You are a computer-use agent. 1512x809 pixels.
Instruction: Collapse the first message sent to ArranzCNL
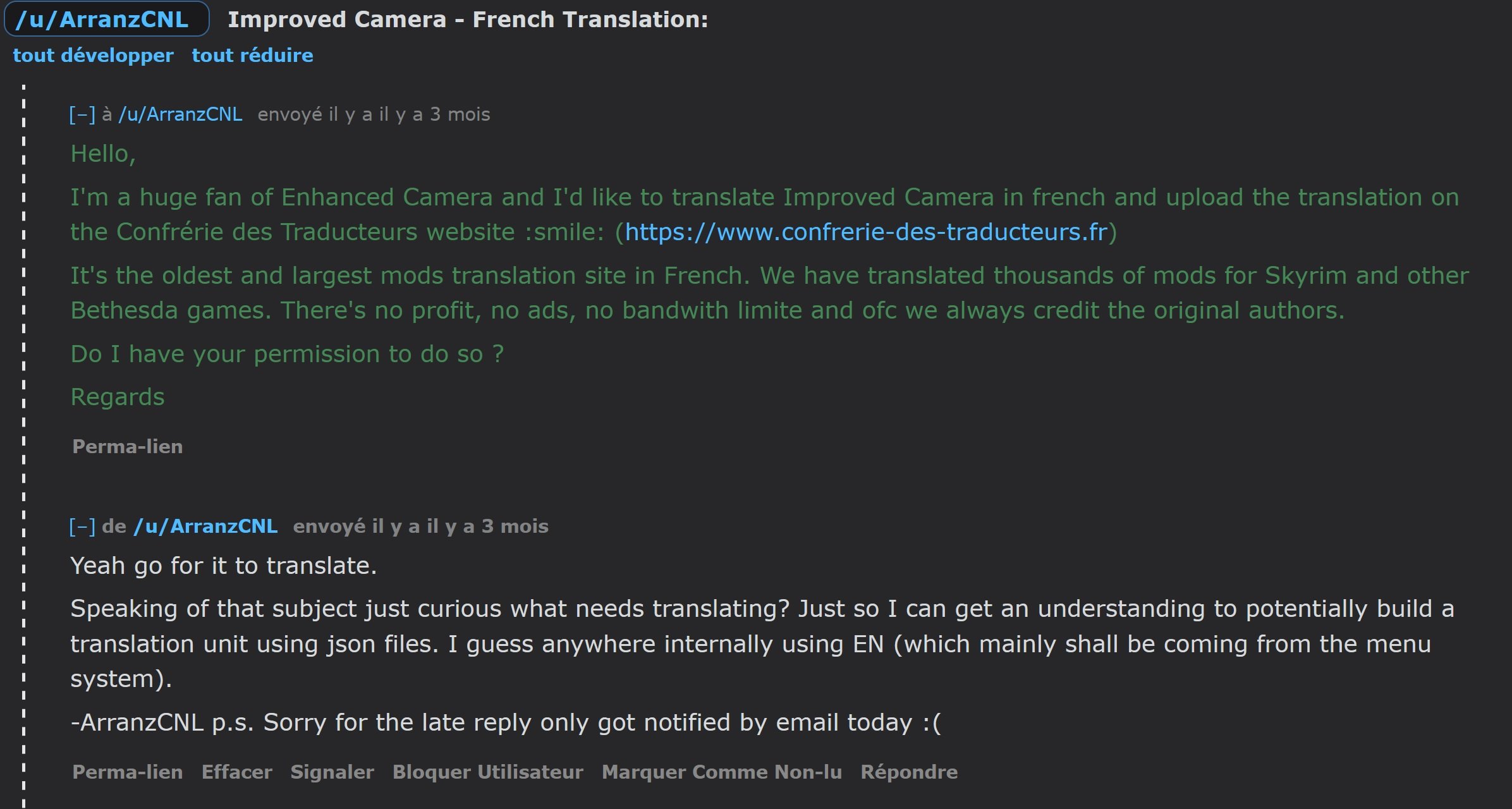tap(82, 114)
